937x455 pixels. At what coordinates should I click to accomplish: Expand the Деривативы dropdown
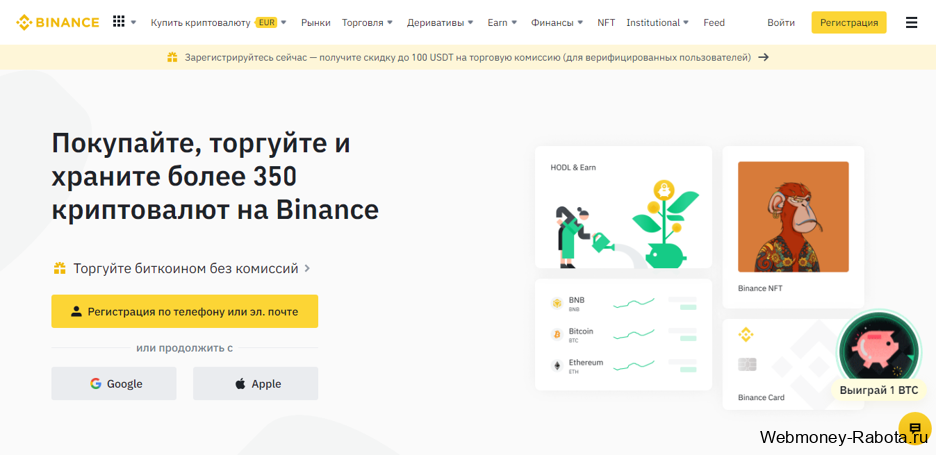(440, 23)
